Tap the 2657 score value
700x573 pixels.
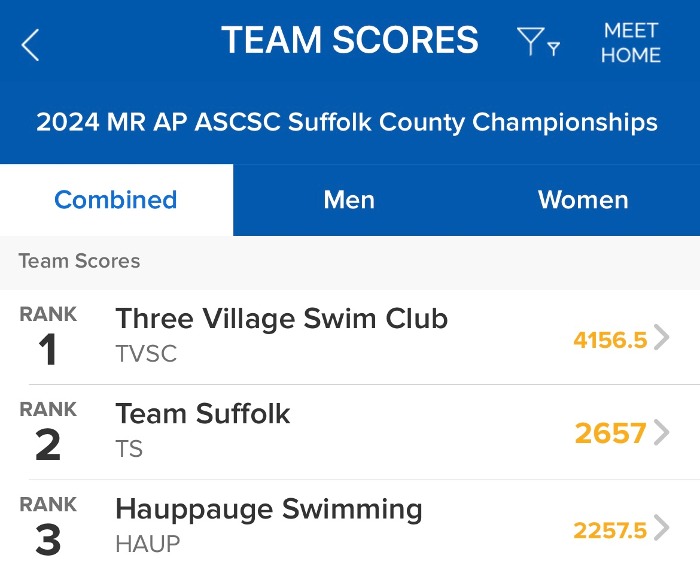tap(610, 433)
